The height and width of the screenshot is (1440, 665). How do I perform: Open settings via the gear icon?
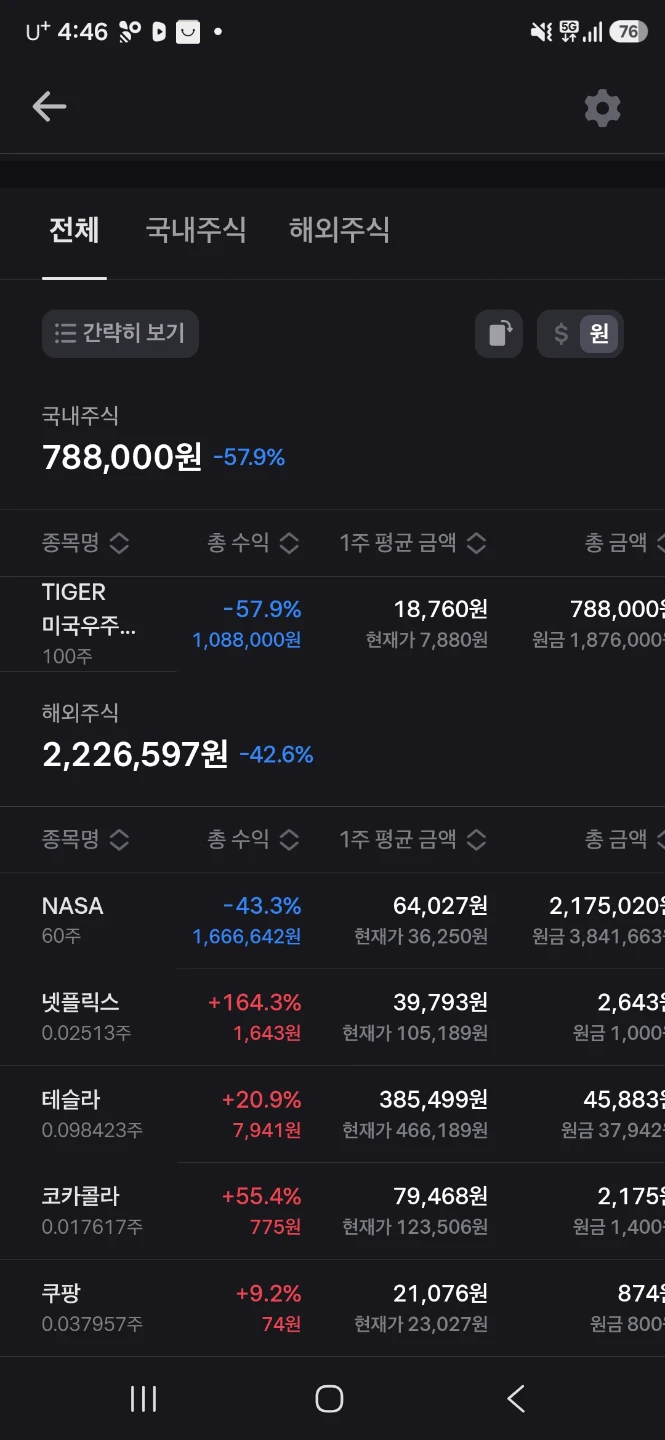(602, 107)
